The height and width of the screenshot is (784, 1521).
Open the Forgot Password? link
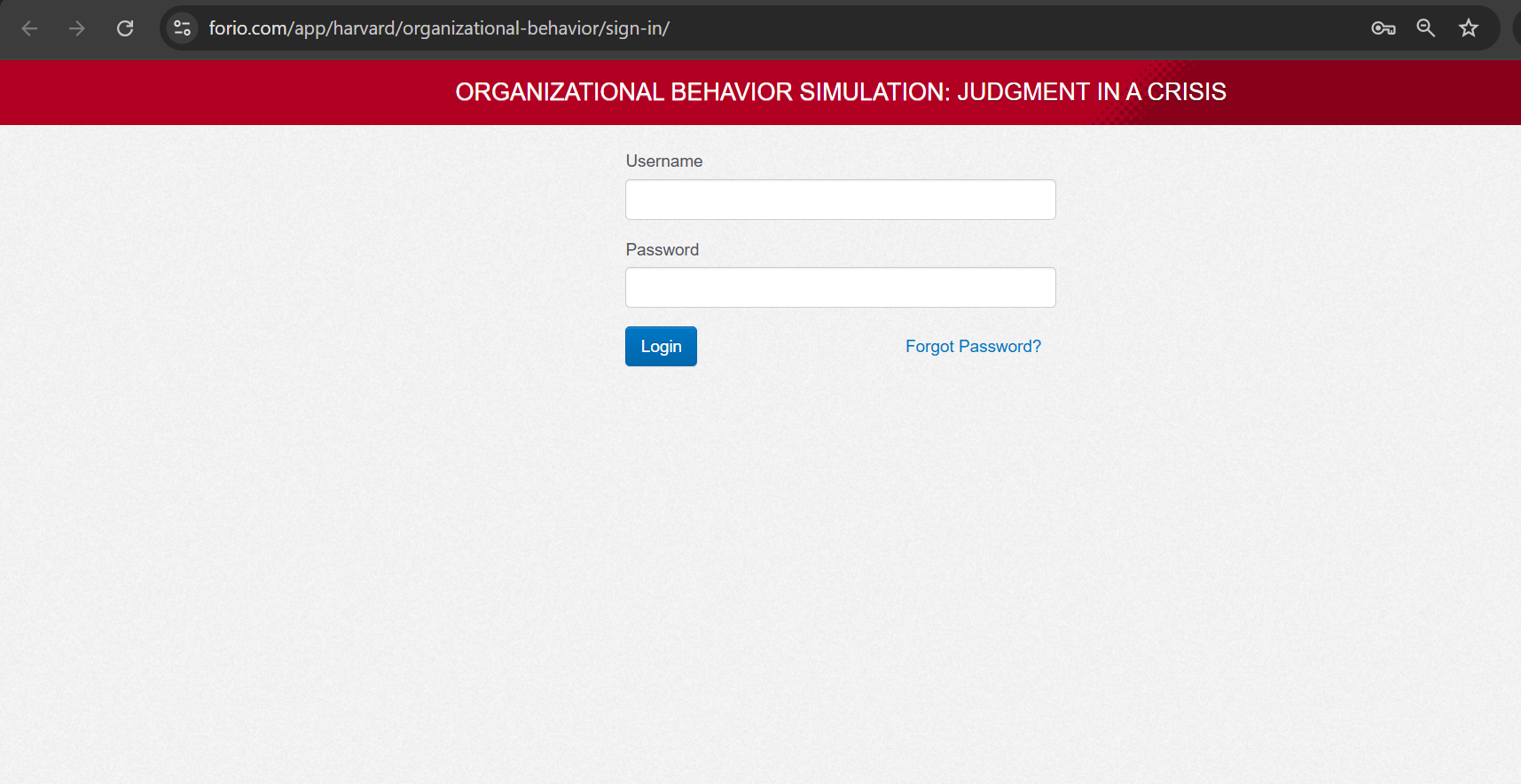click(x=973, y=347)
